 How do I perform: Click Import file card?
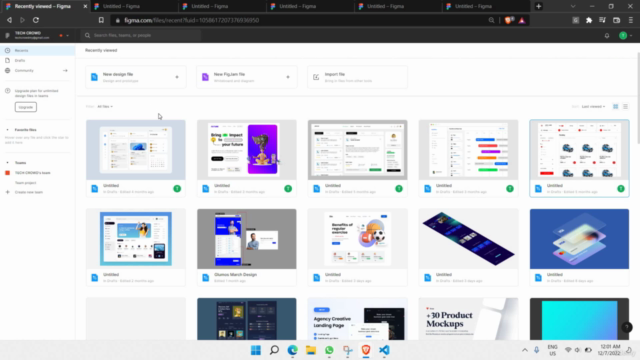click(357, 77)
